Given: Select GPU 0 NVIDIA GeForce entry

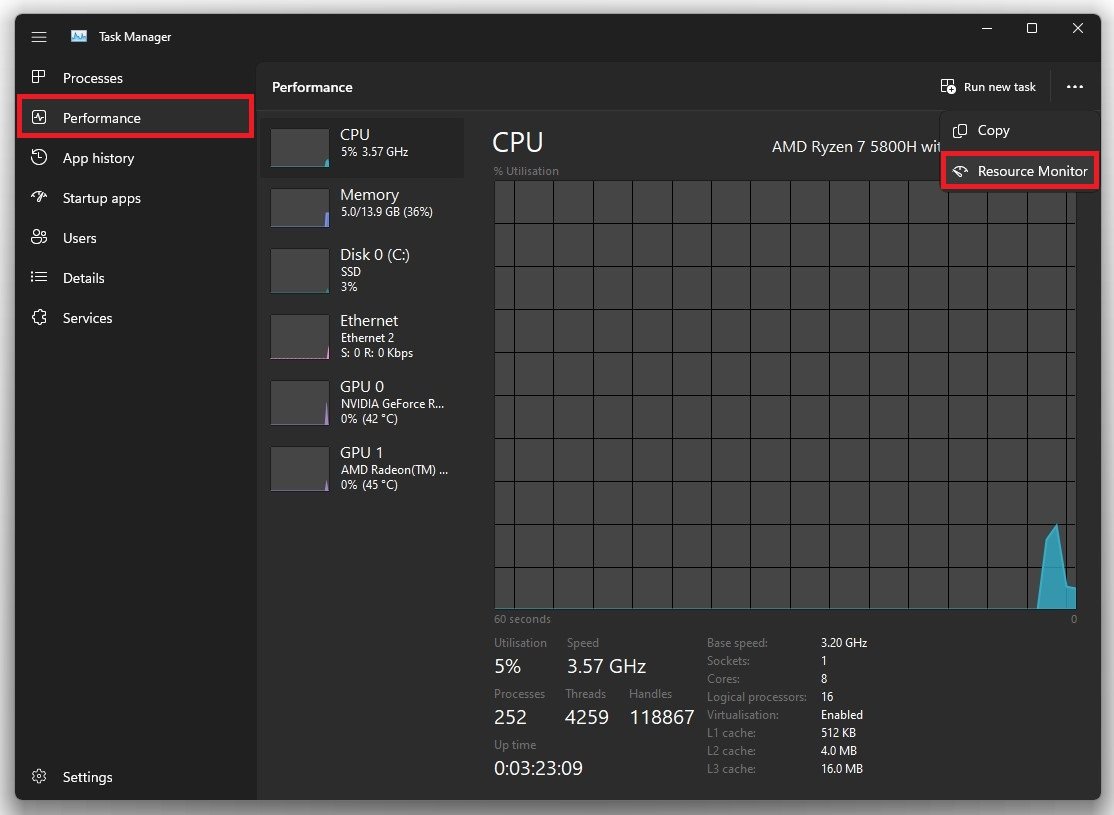Looking at the screenshot, I should pyautogui.click(x=361, y=402).
